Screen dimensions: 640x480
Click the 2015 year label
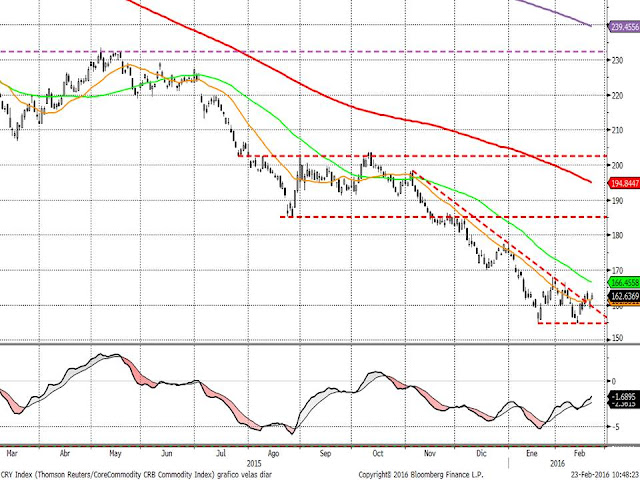click(254, 464)
